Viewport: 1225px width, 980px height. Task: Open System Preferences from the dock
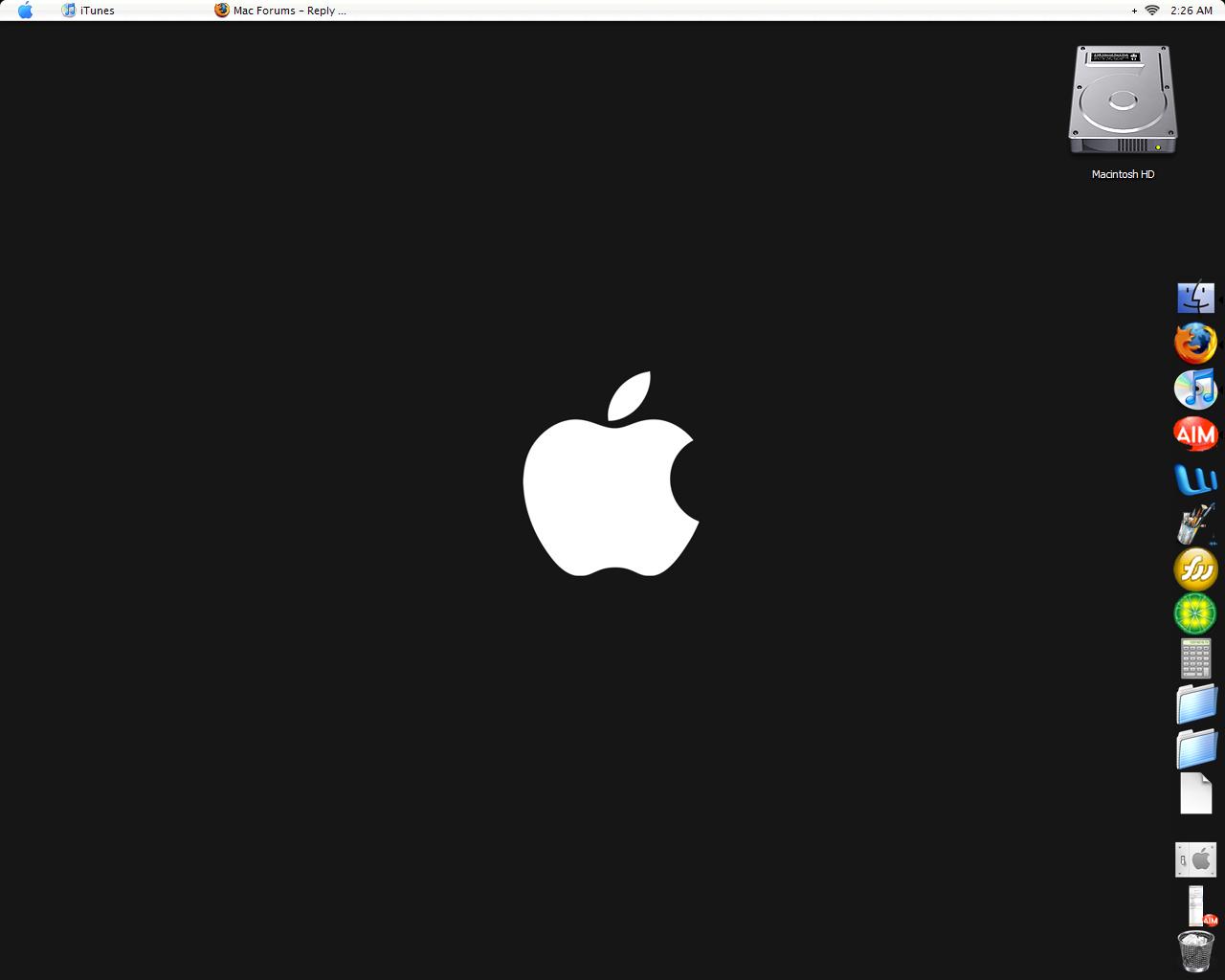point(1195,859)
